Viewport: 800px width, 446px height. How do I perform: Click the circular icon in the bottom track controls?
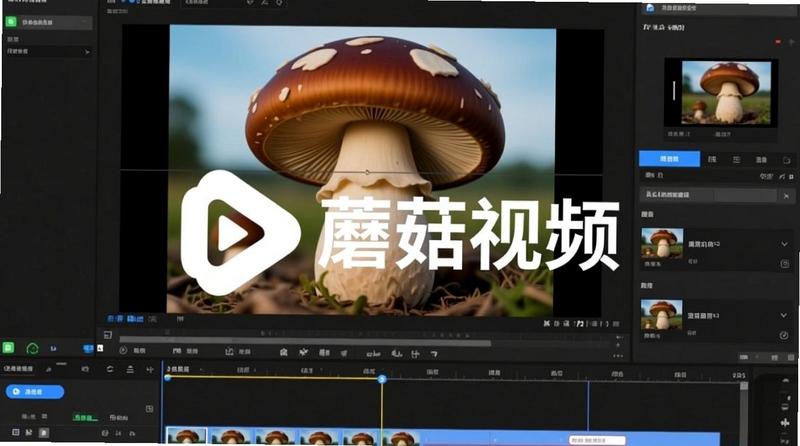point(105,433)
